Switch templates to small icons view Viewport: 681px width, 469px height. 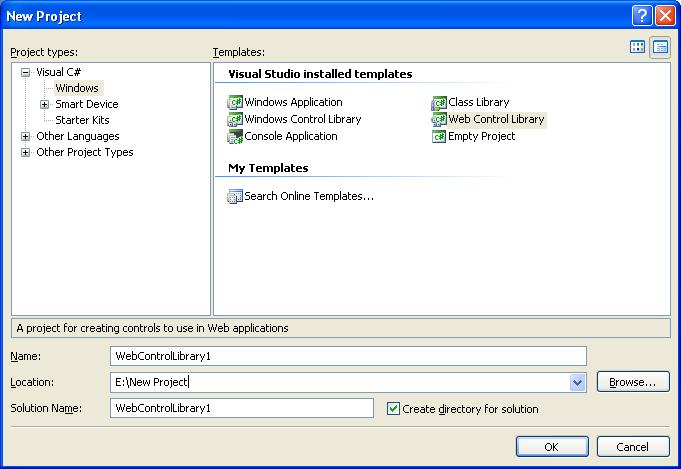click(x=660, y=47)
